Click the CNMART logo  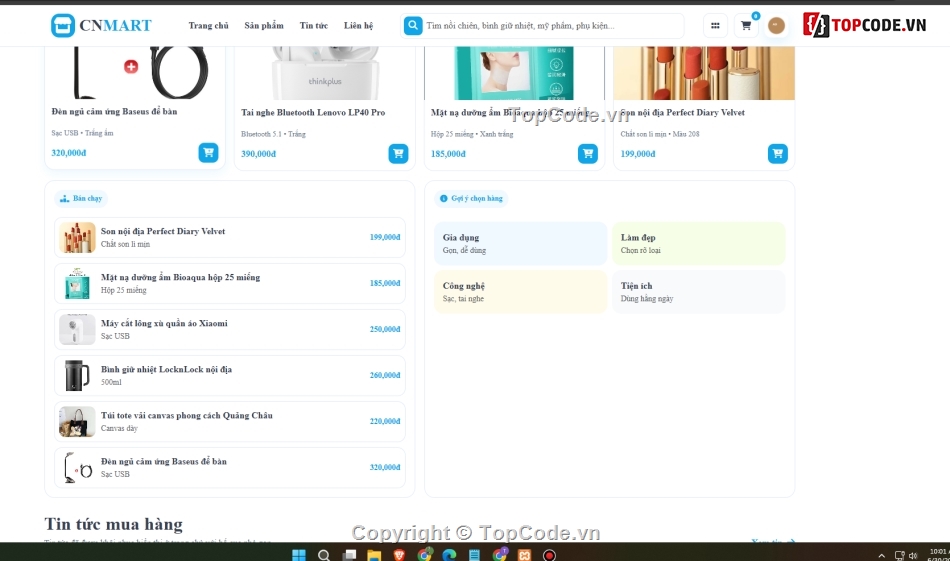point(101,25)
